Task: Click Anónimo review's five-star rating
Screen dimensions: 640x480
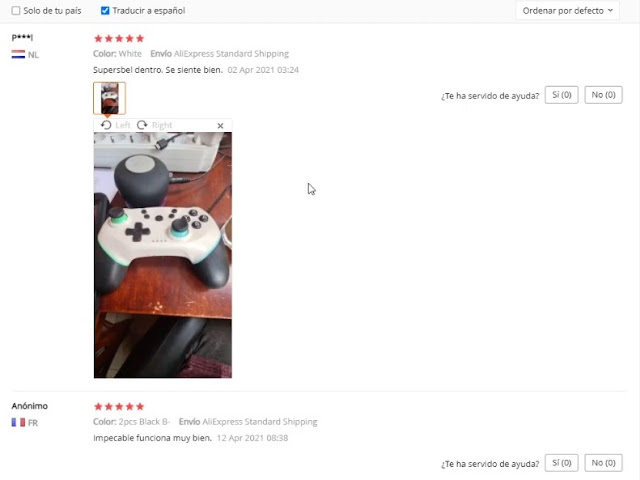Action: pyautogui.click(x=119, y=407)
